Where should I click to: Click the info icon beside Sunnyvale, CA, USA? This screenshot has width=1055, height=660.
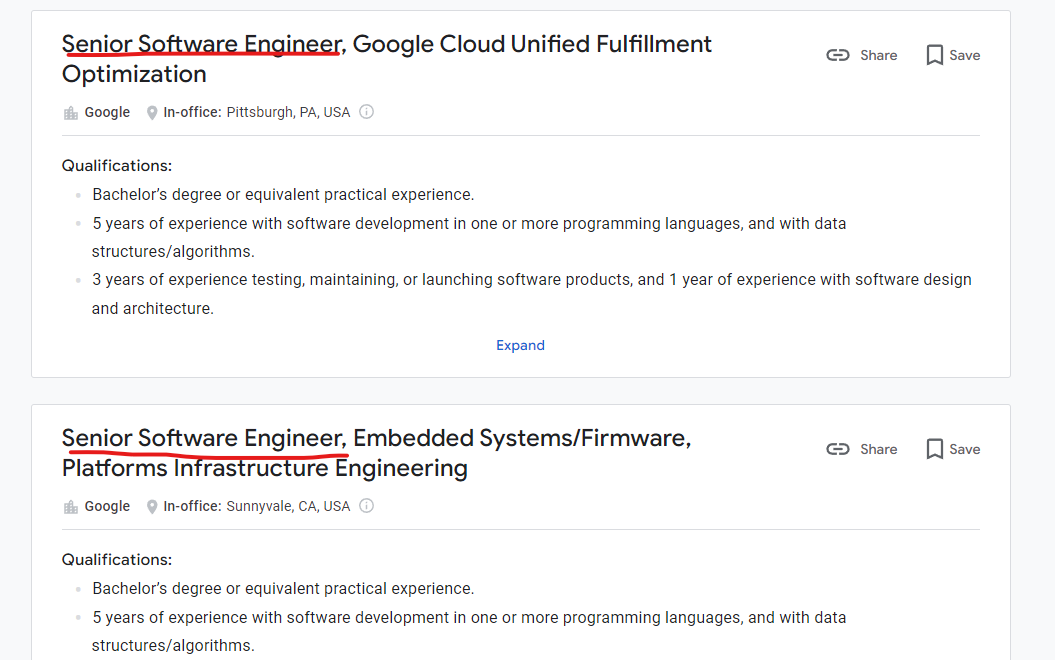(x=367, y=506)
